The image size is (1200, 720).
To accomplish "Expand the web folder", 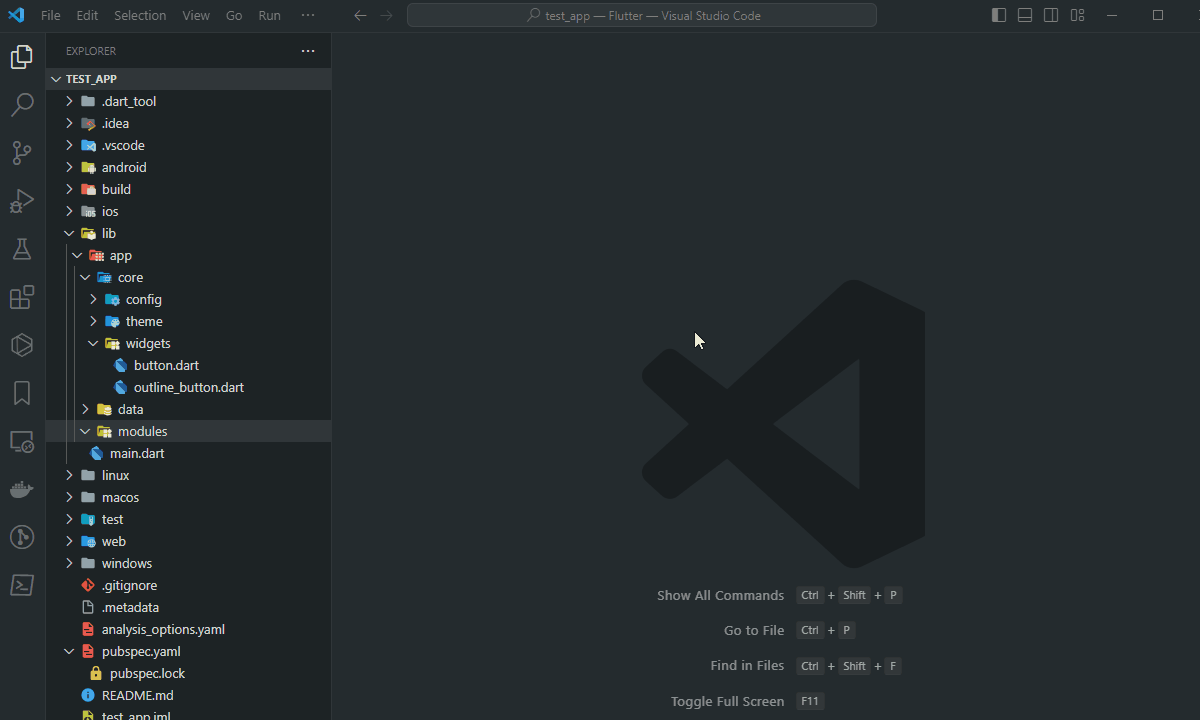I will [189, 541].
